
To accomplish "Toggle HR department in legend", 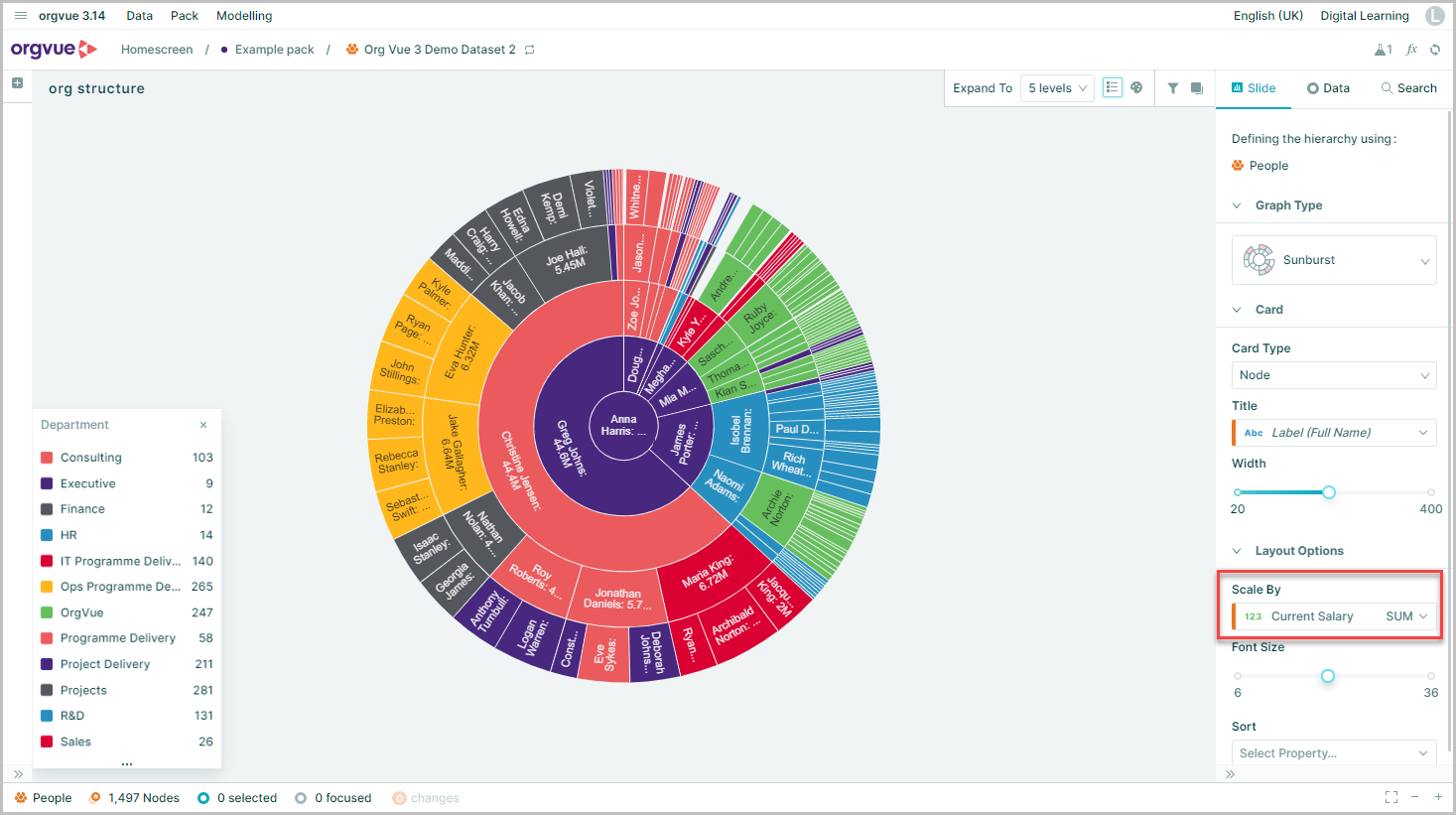I will 127,535.
